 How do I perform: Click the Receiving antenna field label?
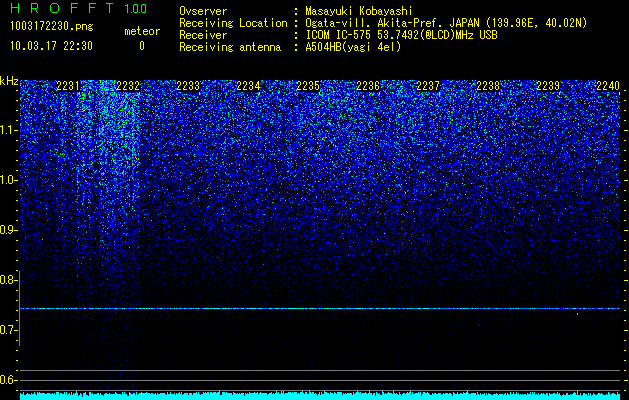pos(230,47)
